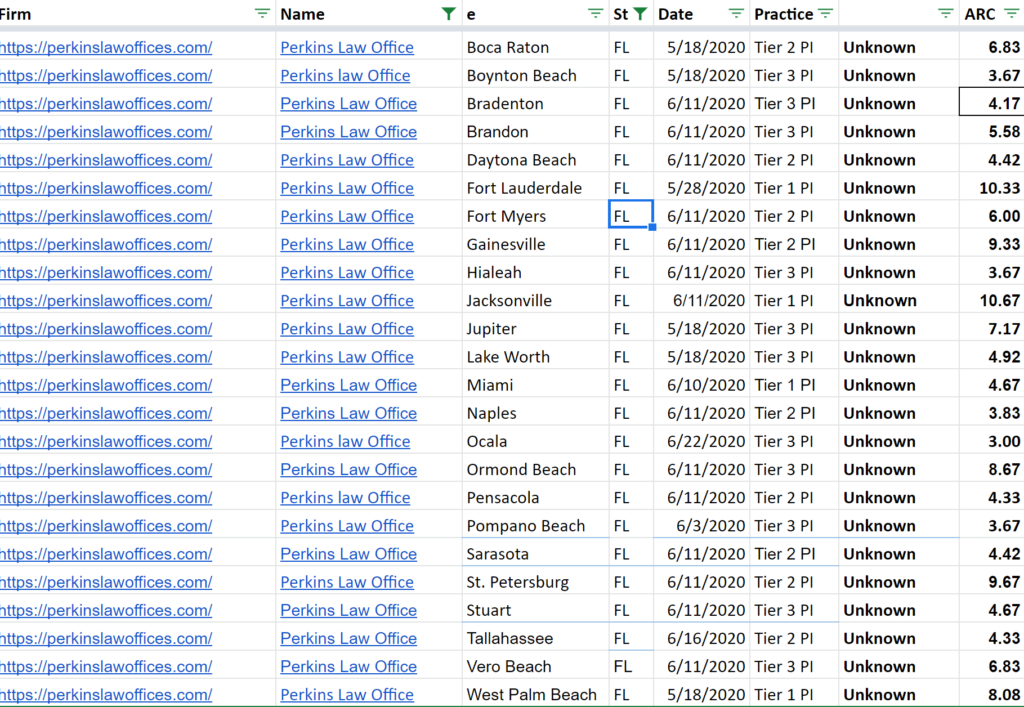The height and width of the screenshot is (707, 1024).
Task: Select the ARC value 10.33
Action: tap(992, 188)
